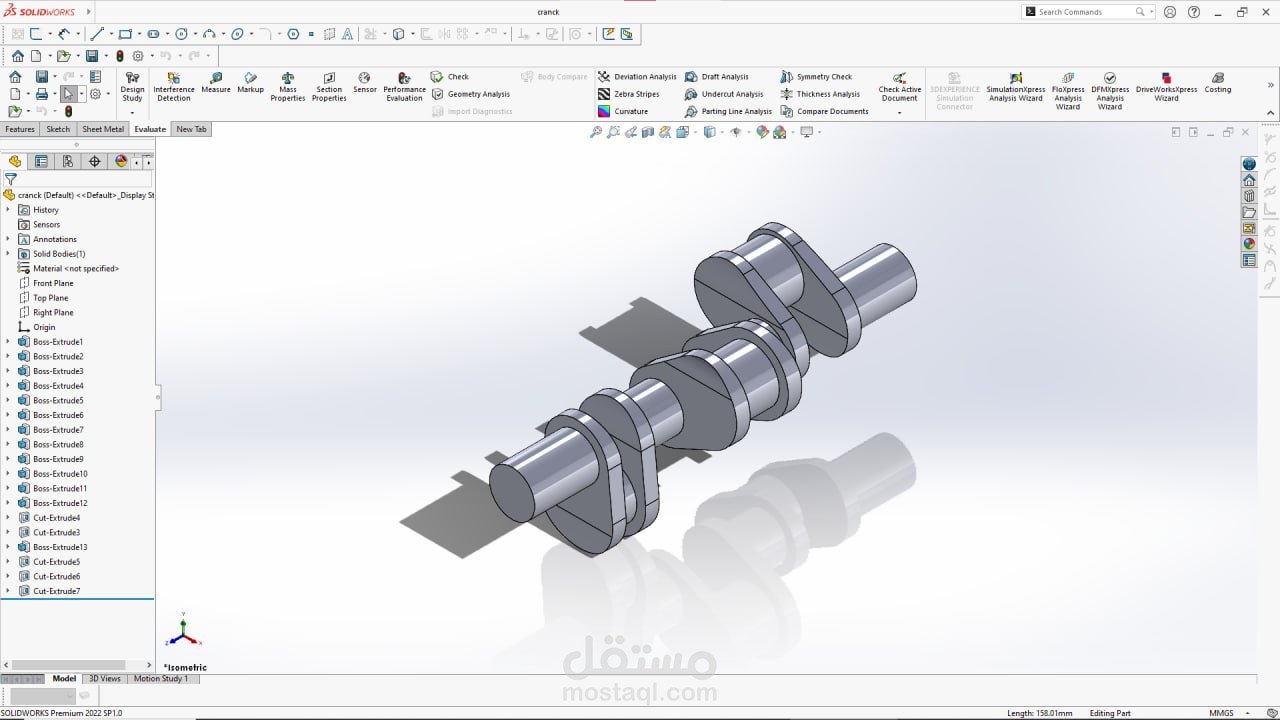Image resolution: width=1280 pixels, height=720 pixels.
Task: Open the New Tab ribbon tab
Action: [x=191, y=129]
